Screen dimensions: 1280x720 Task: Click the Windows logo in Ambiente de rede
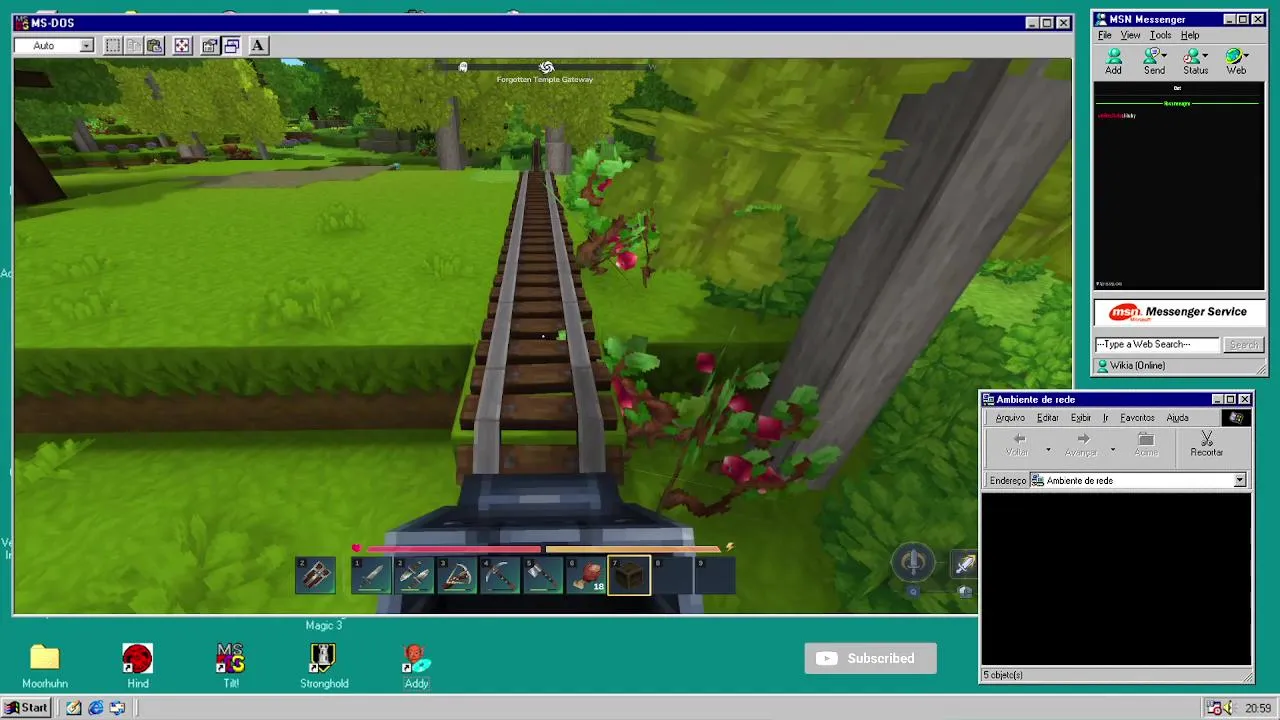click(1237, 418)
